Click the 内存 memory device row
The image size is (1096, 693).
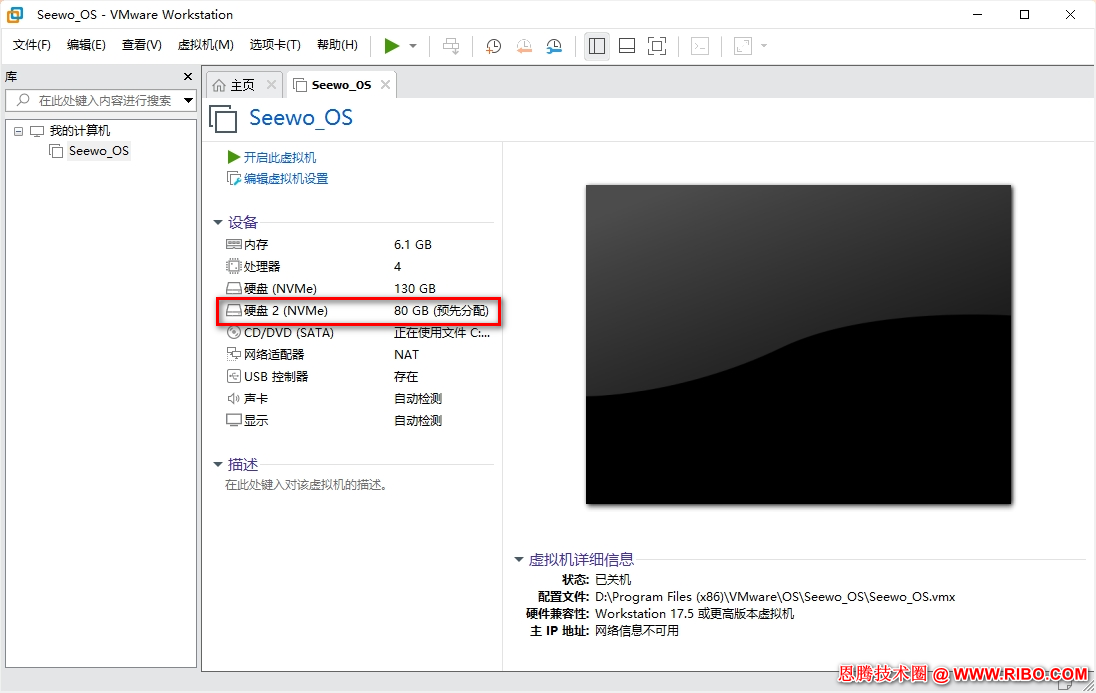(359, 245)
